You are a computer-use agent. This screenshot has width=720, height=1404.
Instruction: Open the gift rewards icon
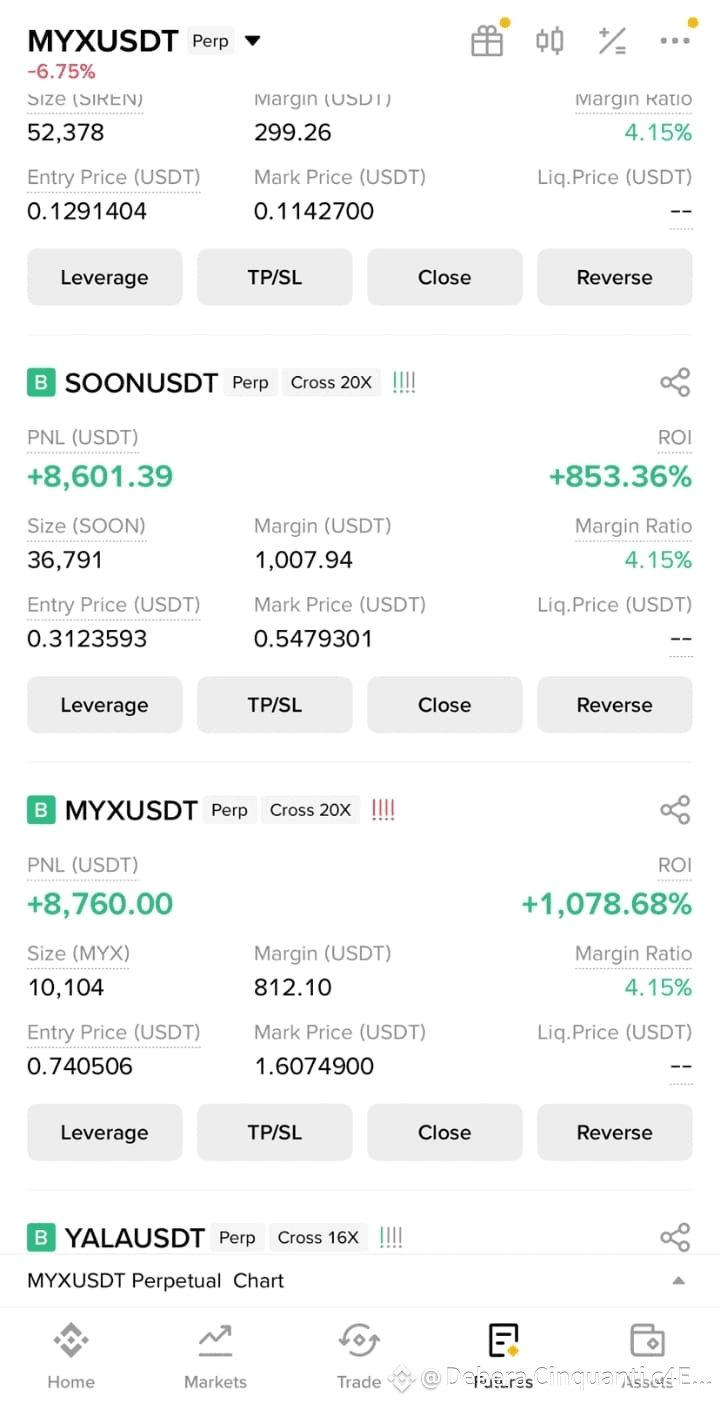487,41
